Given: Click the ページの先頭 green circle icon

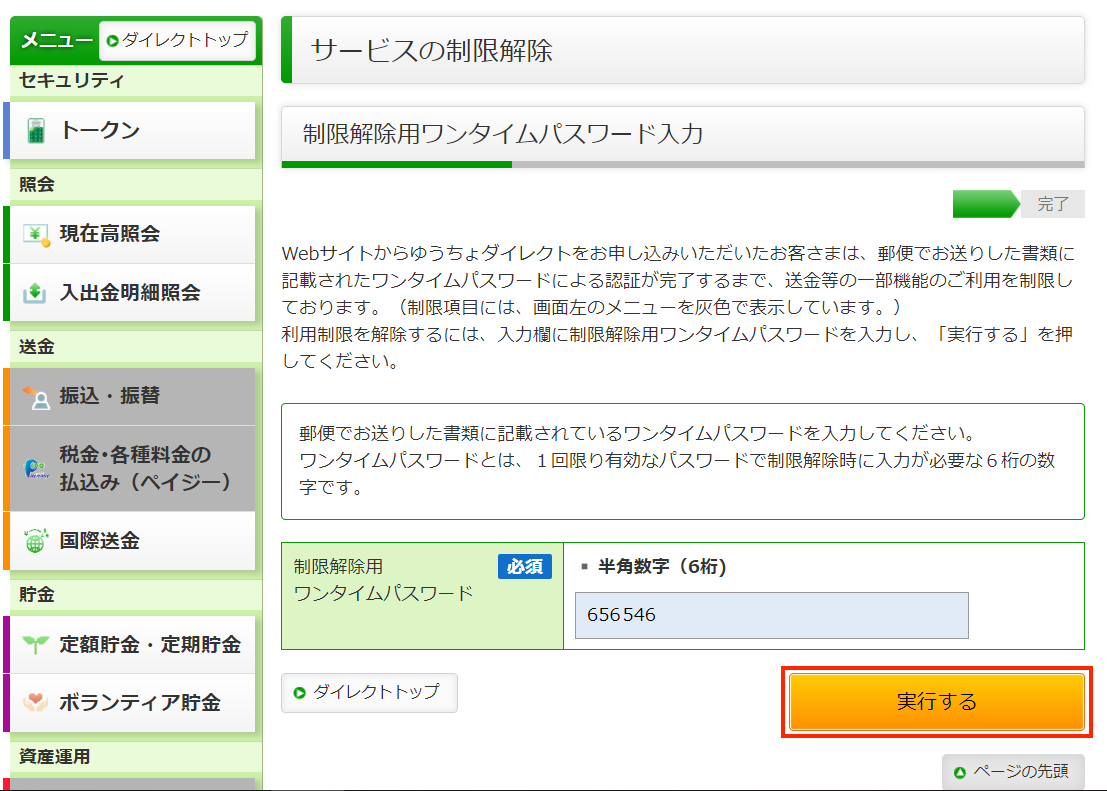Looking at the screenshot, I should 961,772.
